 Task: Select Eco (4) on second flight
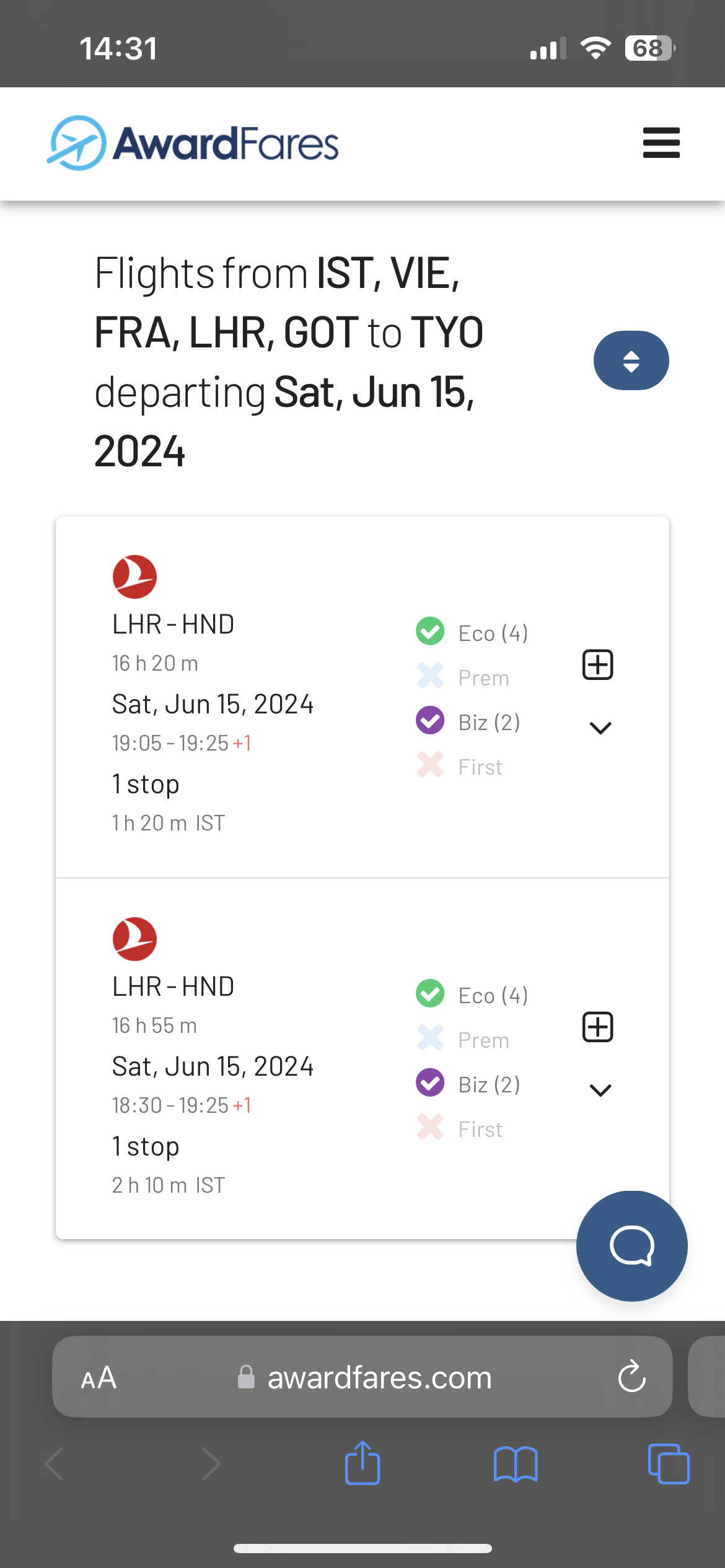coord(472,995)
